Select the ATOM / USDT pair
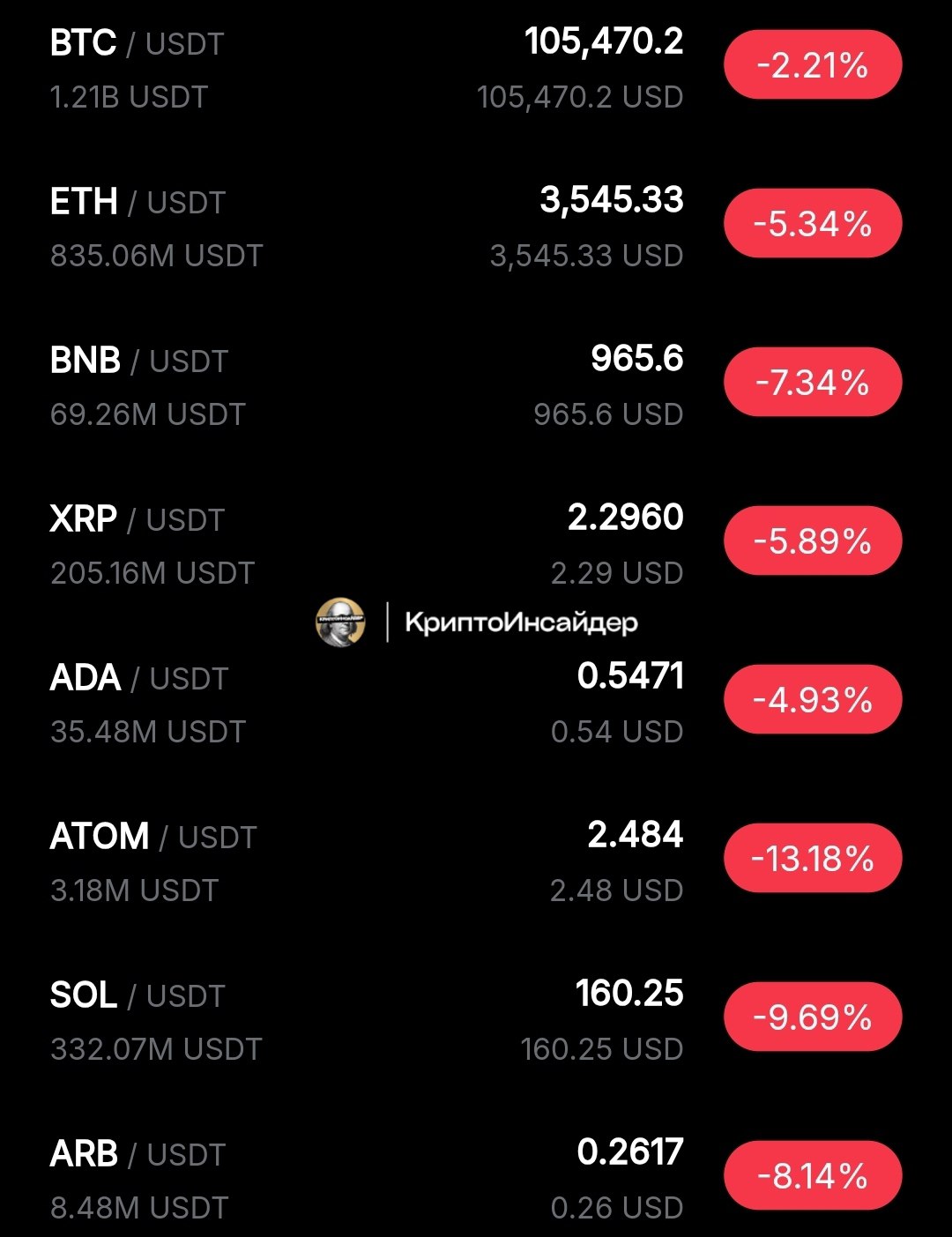The width and height of the screenshot is (952, 1237). 152,837
